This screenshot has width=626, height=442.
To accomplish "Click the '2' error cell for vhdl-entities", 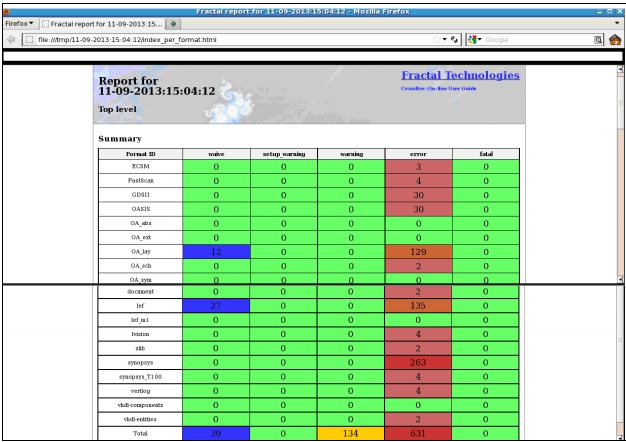I will point(418,419).
